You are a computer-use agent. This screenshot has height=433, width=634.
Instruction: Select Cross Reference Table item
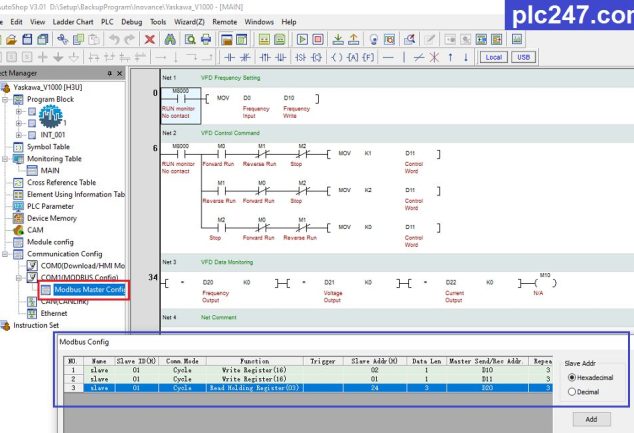click(61, 182)
